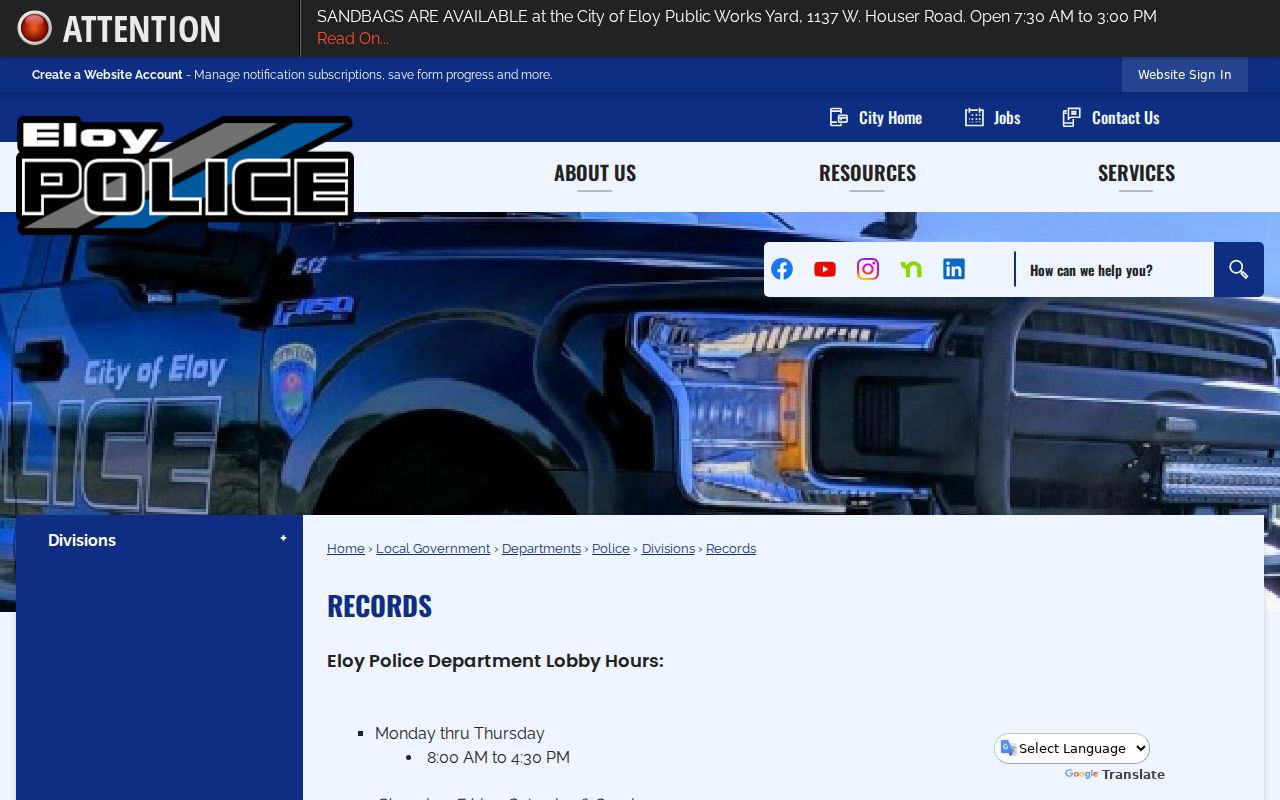Click the 'How can we help you?' search field
This screenshot has height=800, width=1280.
1115,270
